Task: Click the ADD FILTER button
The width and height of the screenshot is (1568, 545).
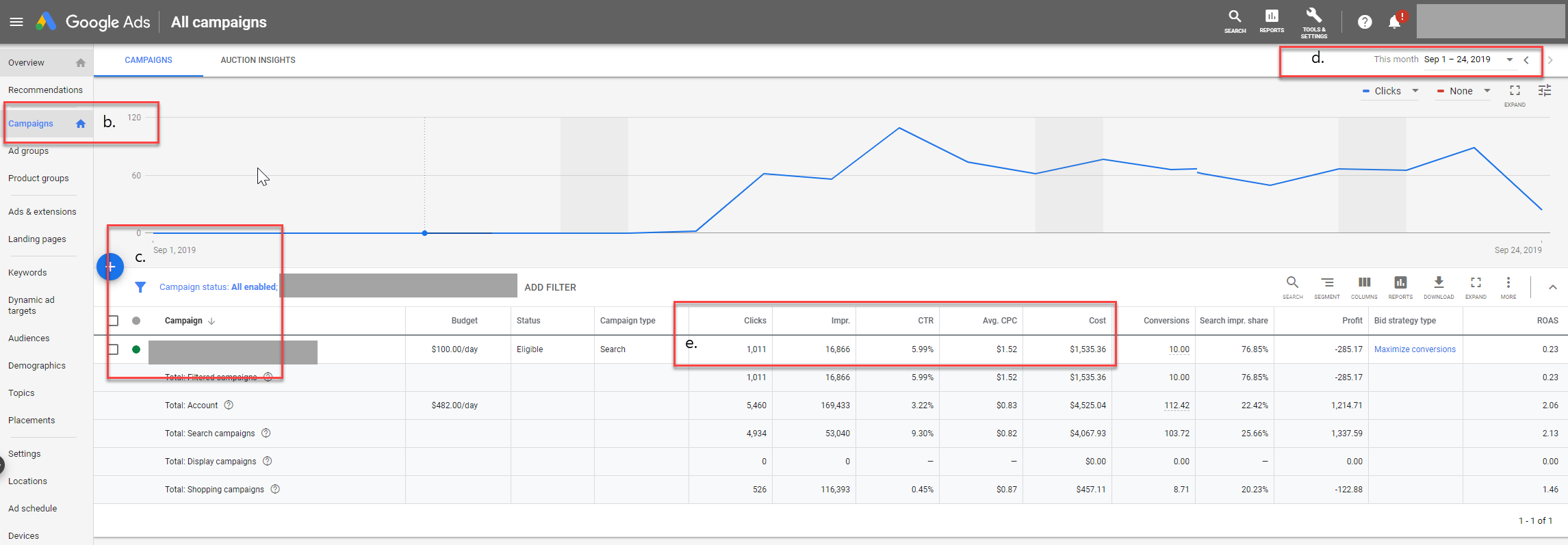Action: 550,287
